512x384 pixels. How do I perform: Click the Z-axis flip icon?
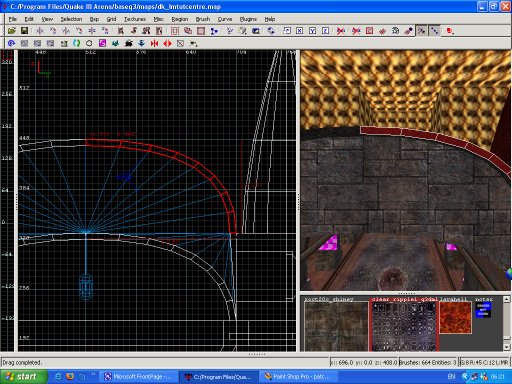(92, 31)
